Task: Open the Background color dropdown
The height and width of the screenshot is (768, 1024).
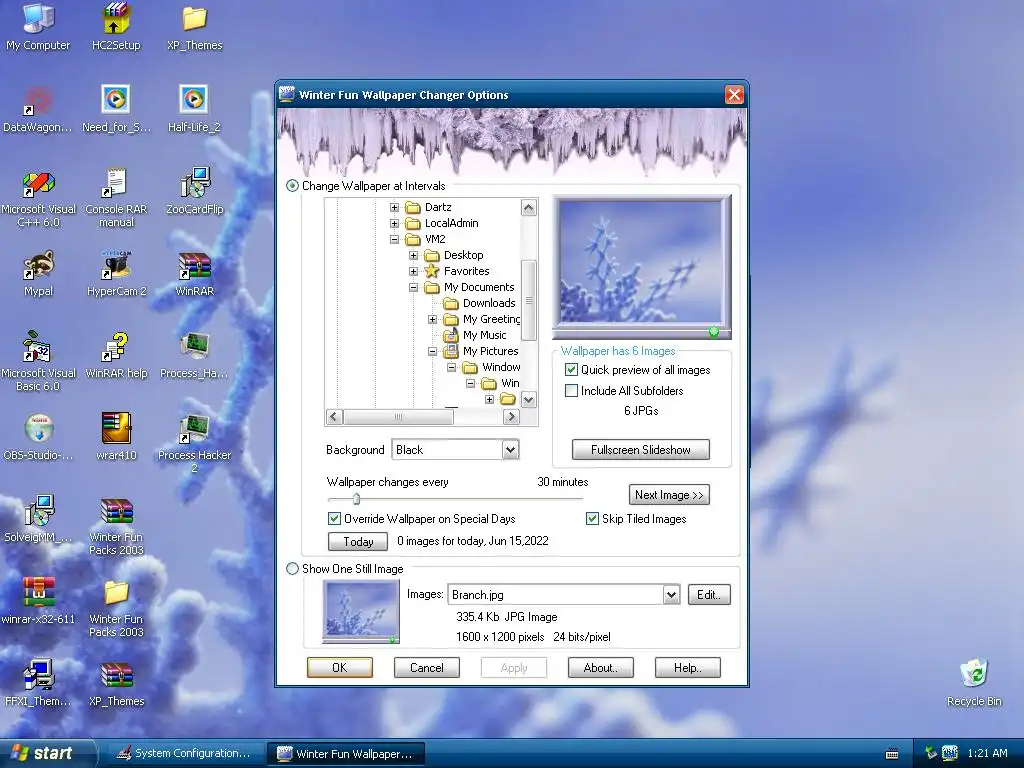Action: click(511, 449)
